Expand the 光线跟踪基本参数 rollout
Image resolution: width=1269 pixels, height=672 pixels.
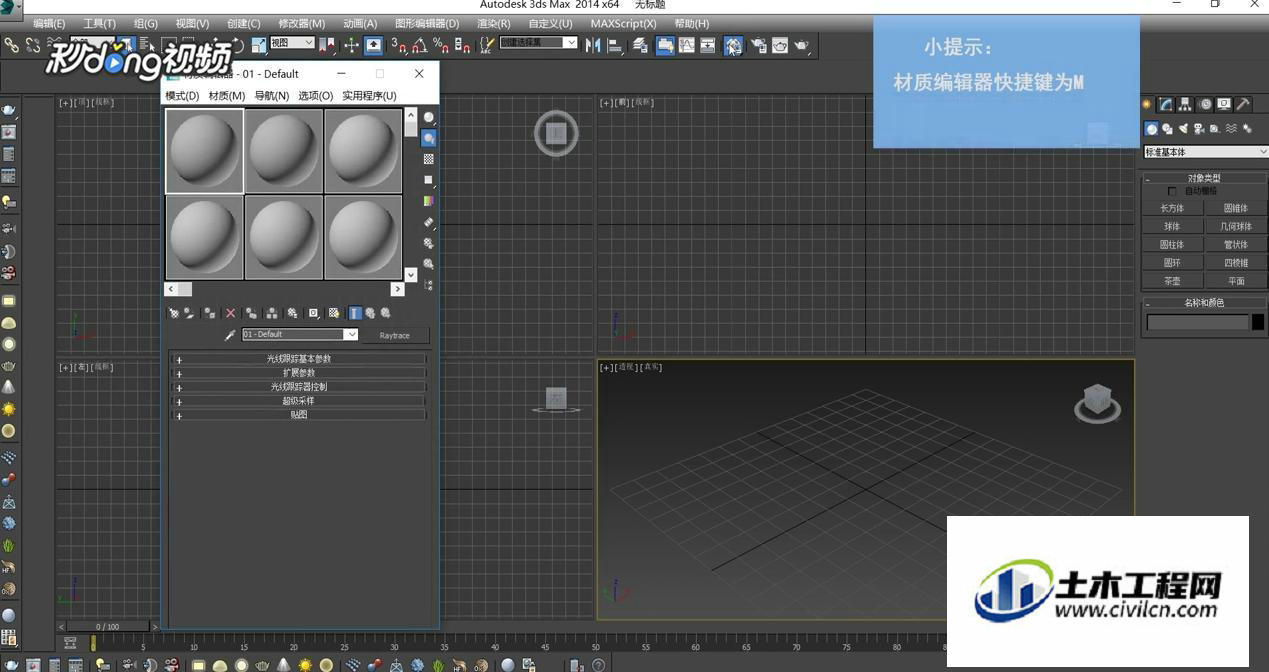(x=299, y=358)
